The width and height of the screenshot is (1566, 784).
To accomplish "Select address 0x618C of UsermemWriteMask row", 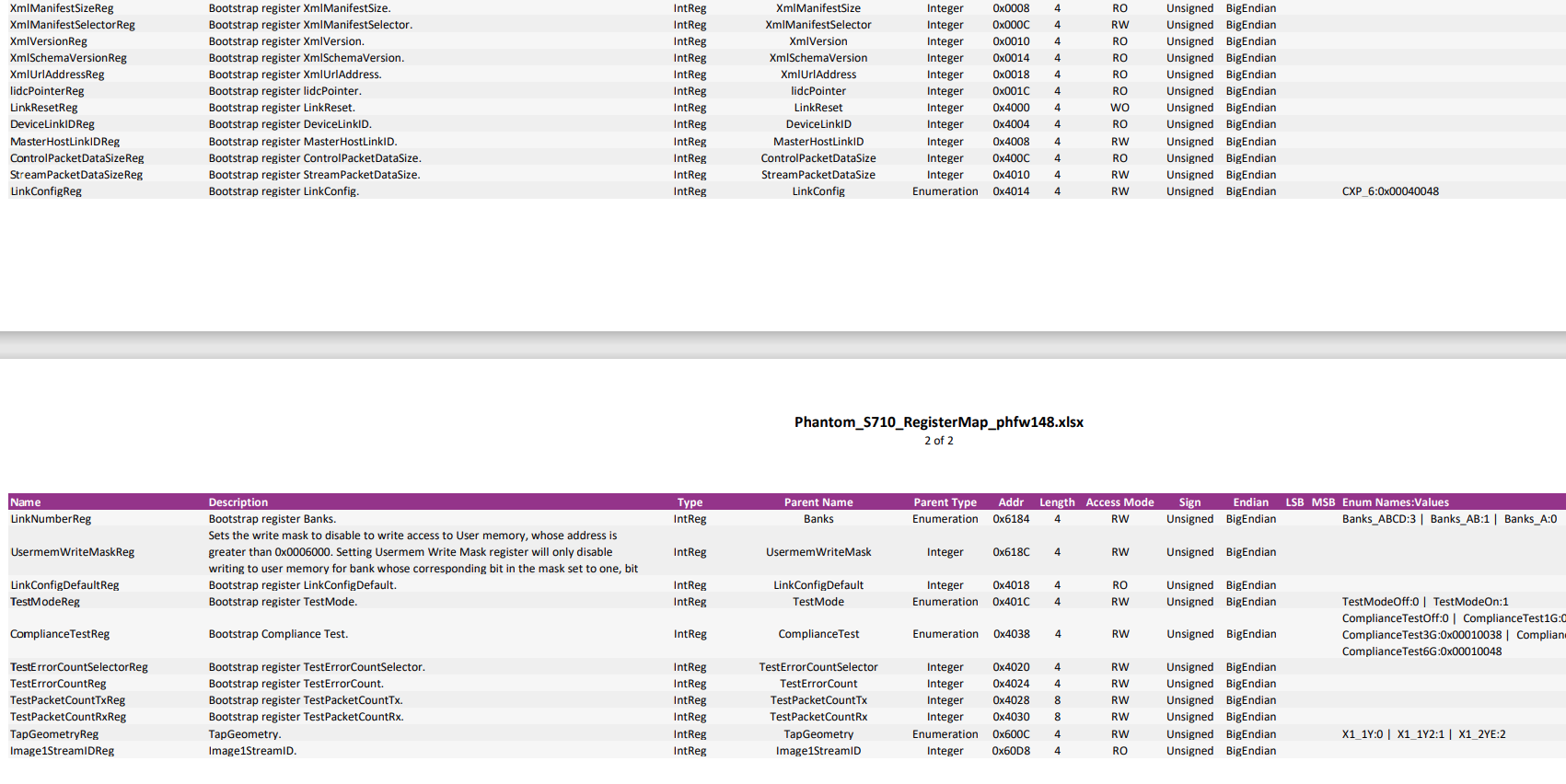I will tap(1011, 552).
